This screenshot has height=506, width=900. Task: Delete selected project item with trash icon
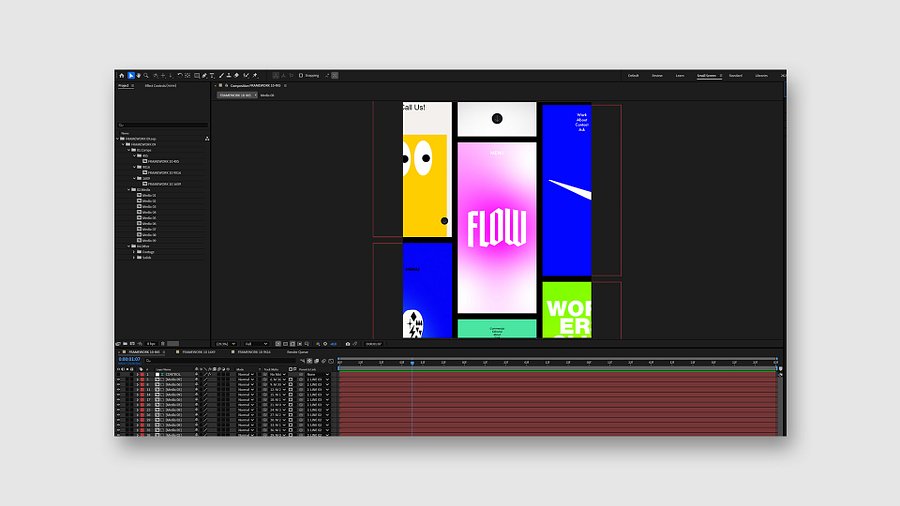coord(163,344)
